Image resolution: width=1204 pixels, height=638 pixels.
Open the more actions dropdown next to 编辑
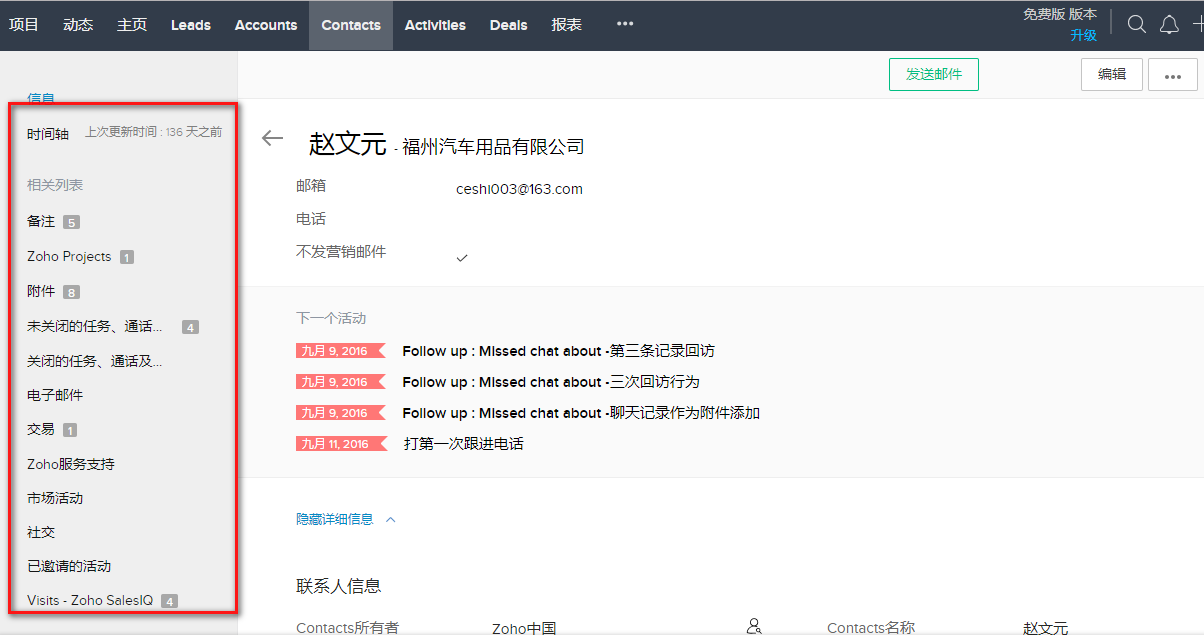tap(1172, 75)
